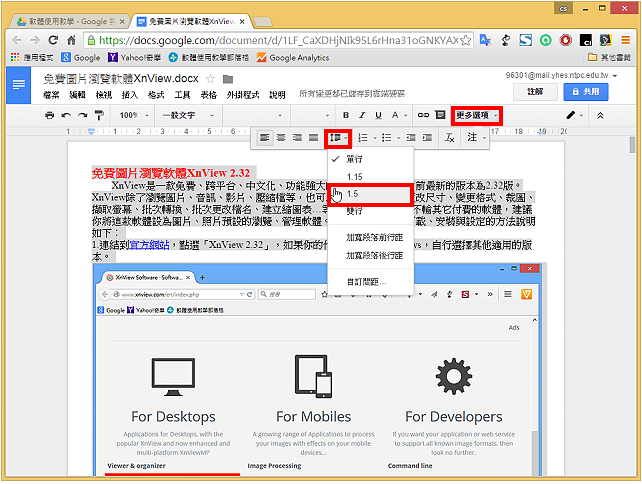Click the Undo arrow icon
642x484 pixels.
(66, 115)
